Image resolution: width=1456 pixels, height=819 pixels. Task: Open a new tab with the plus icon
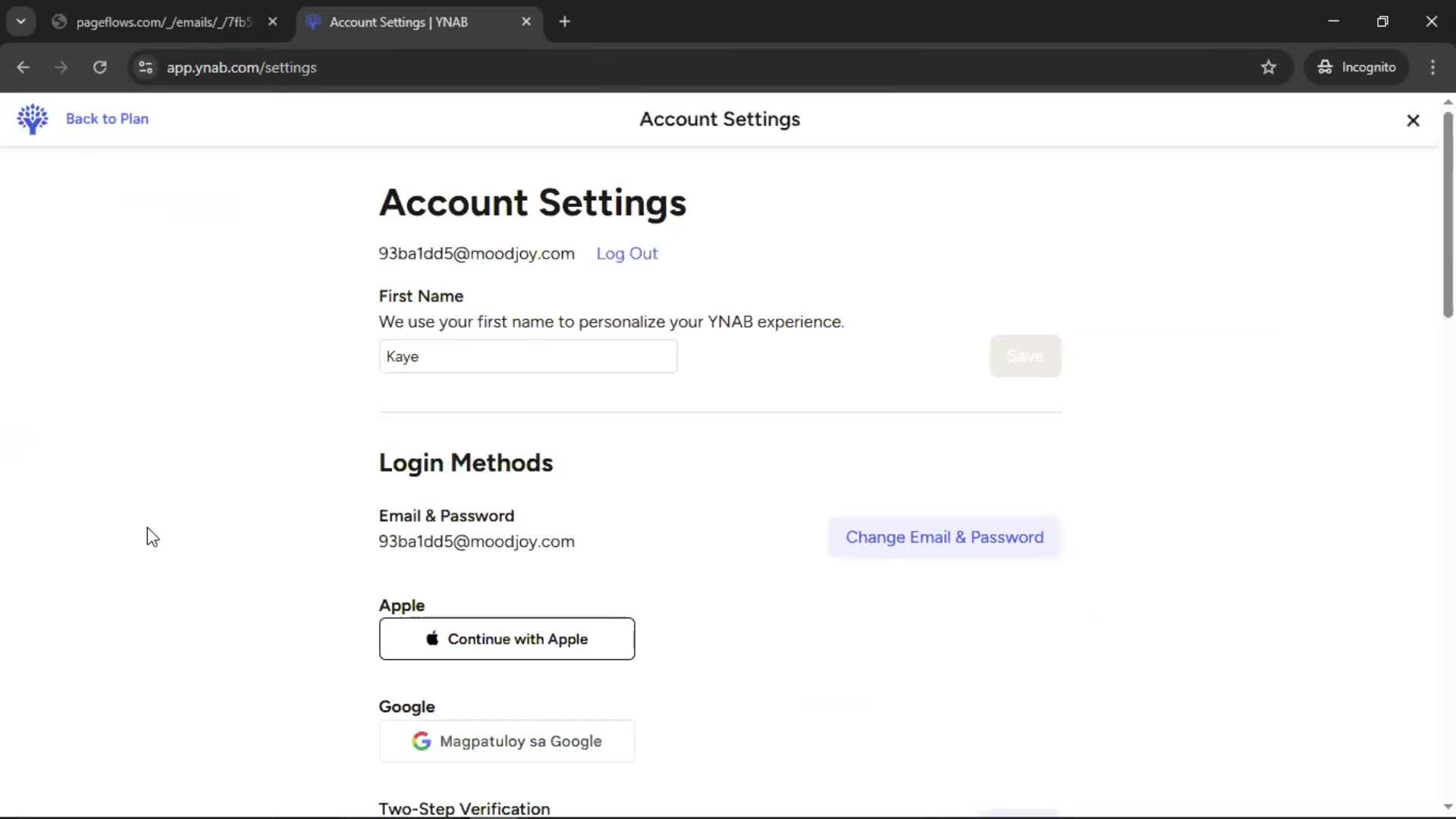pyautogui.click(x=564, y=22)
